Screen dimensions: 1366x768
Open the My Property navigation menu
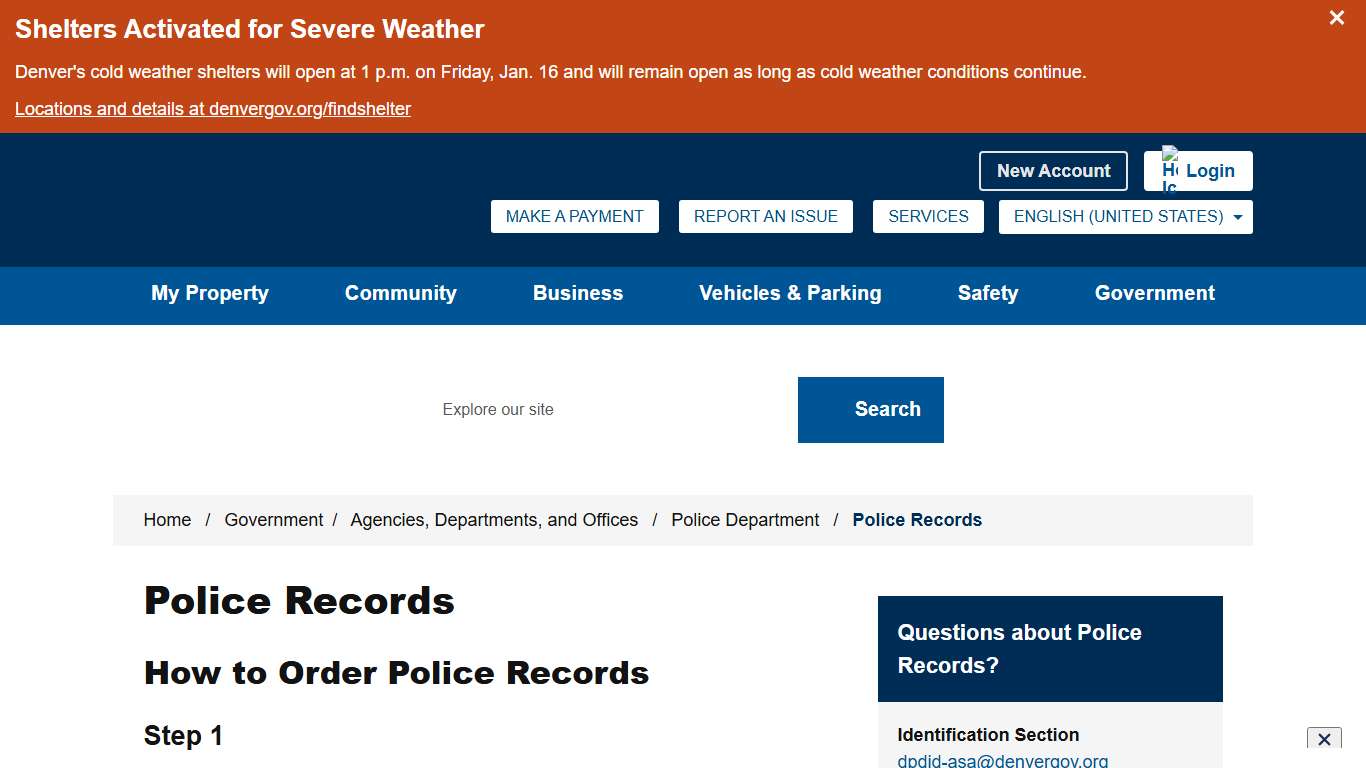click(x=209, y=293)
